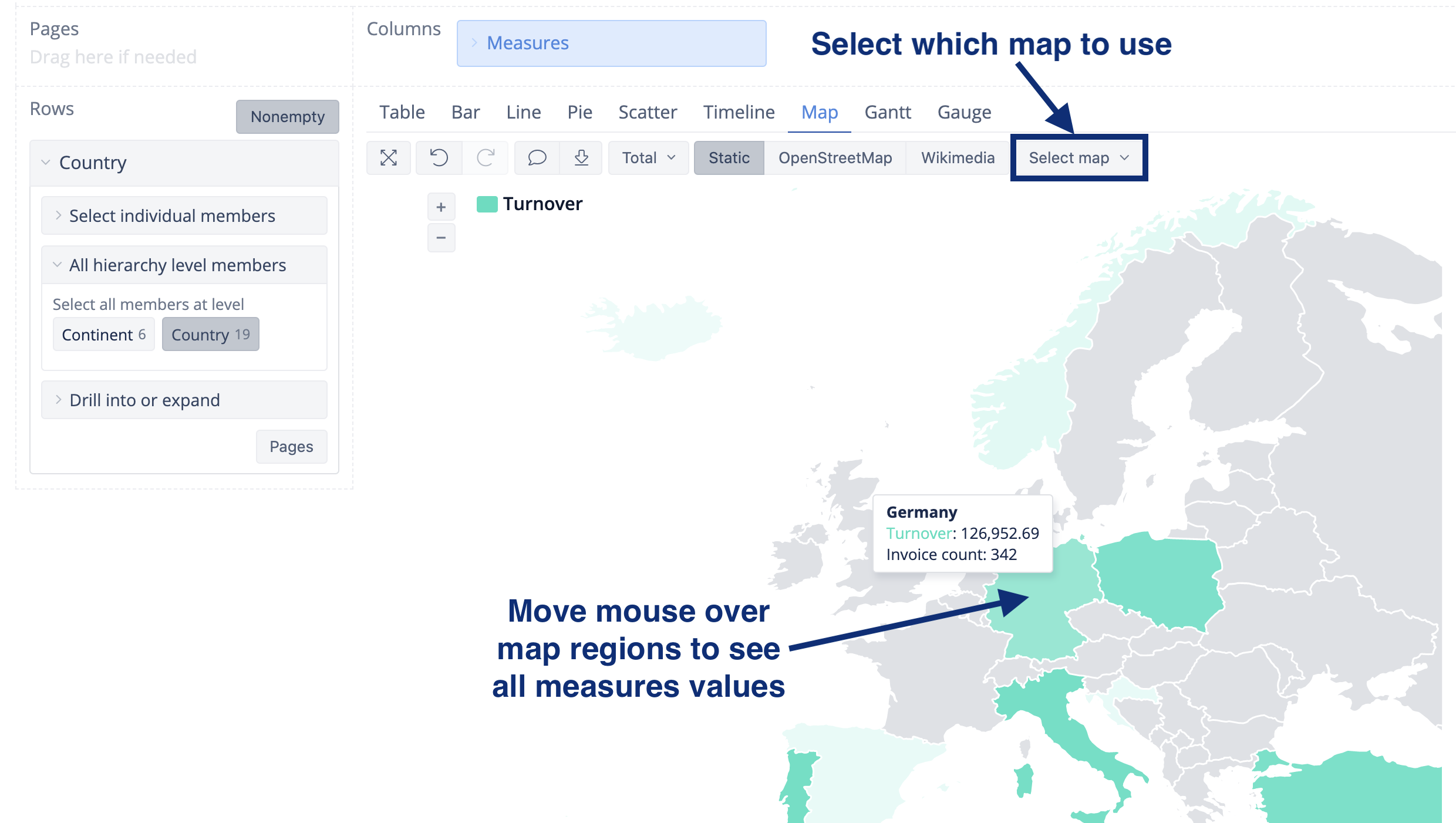Click Poland on the map
The height and width of the screenshot is (823, 1456).
1160,578
